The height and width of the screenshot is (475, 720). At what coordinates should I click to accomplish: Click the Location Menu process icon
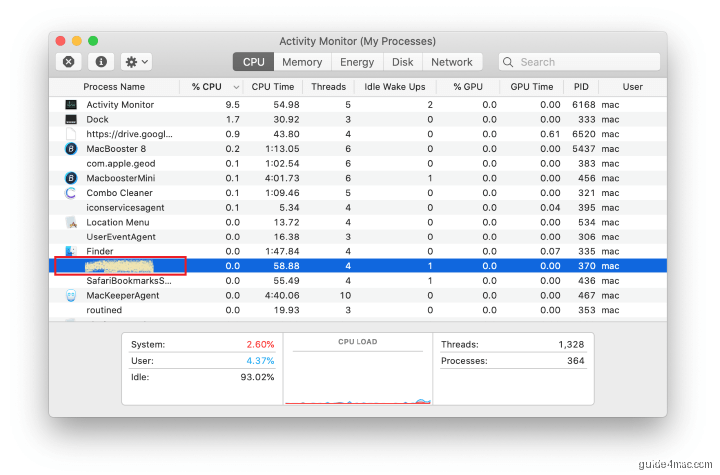click(x=71, y=222)
